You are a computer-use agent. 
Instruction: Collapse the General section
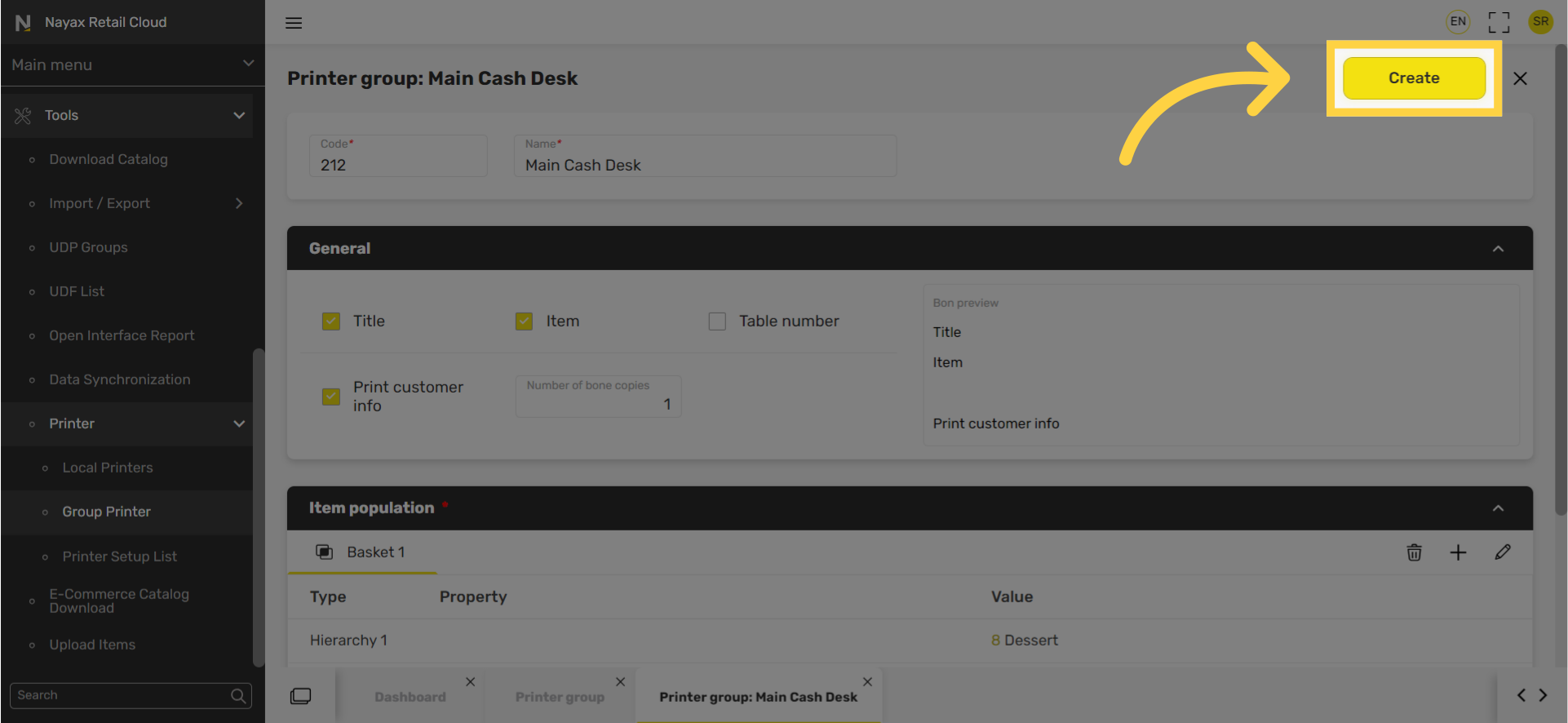pos(1498,249)
